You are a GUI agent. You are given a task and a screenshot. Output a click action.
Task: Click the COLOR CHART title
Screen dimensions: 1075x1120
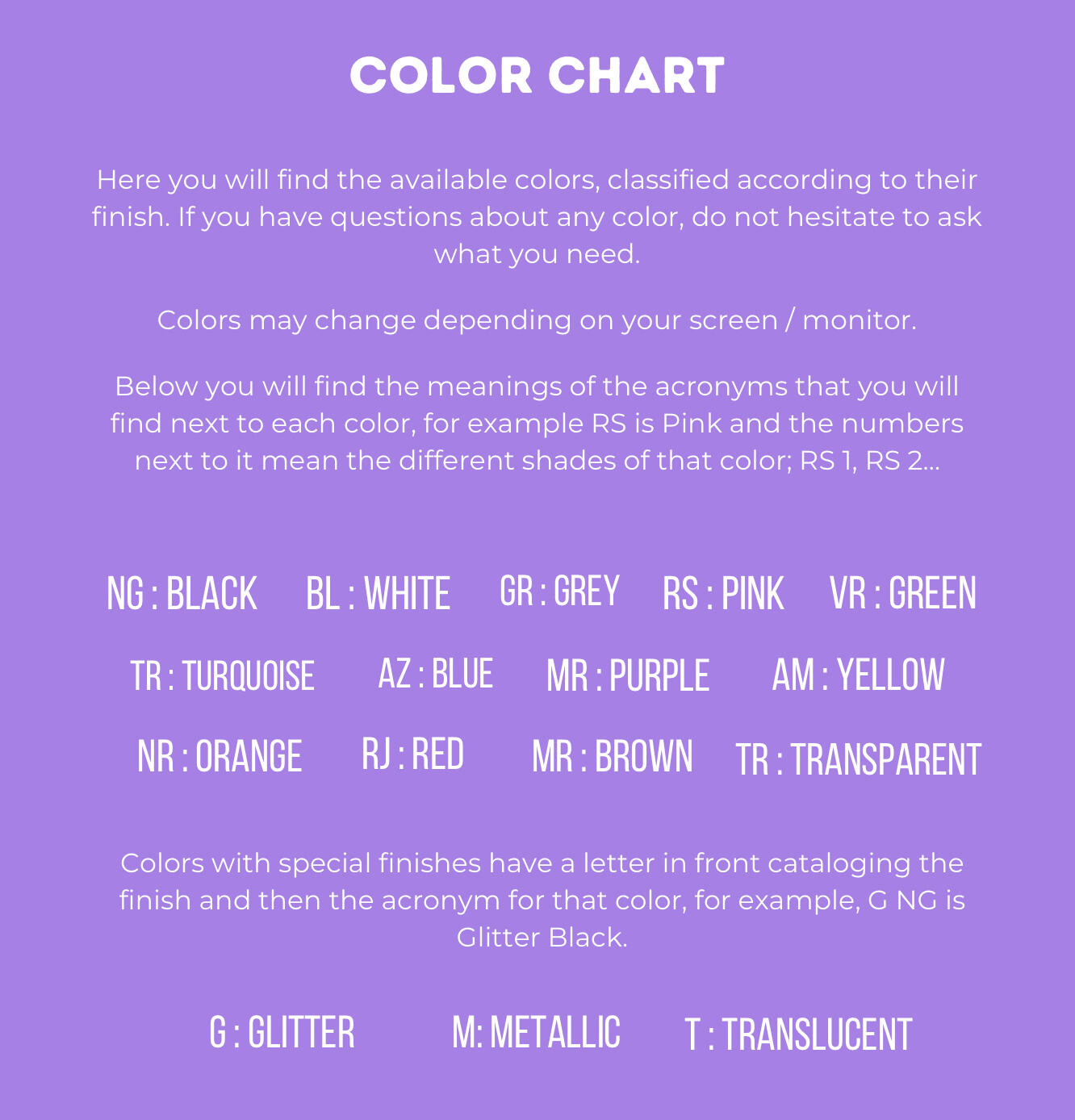[537, 76]
